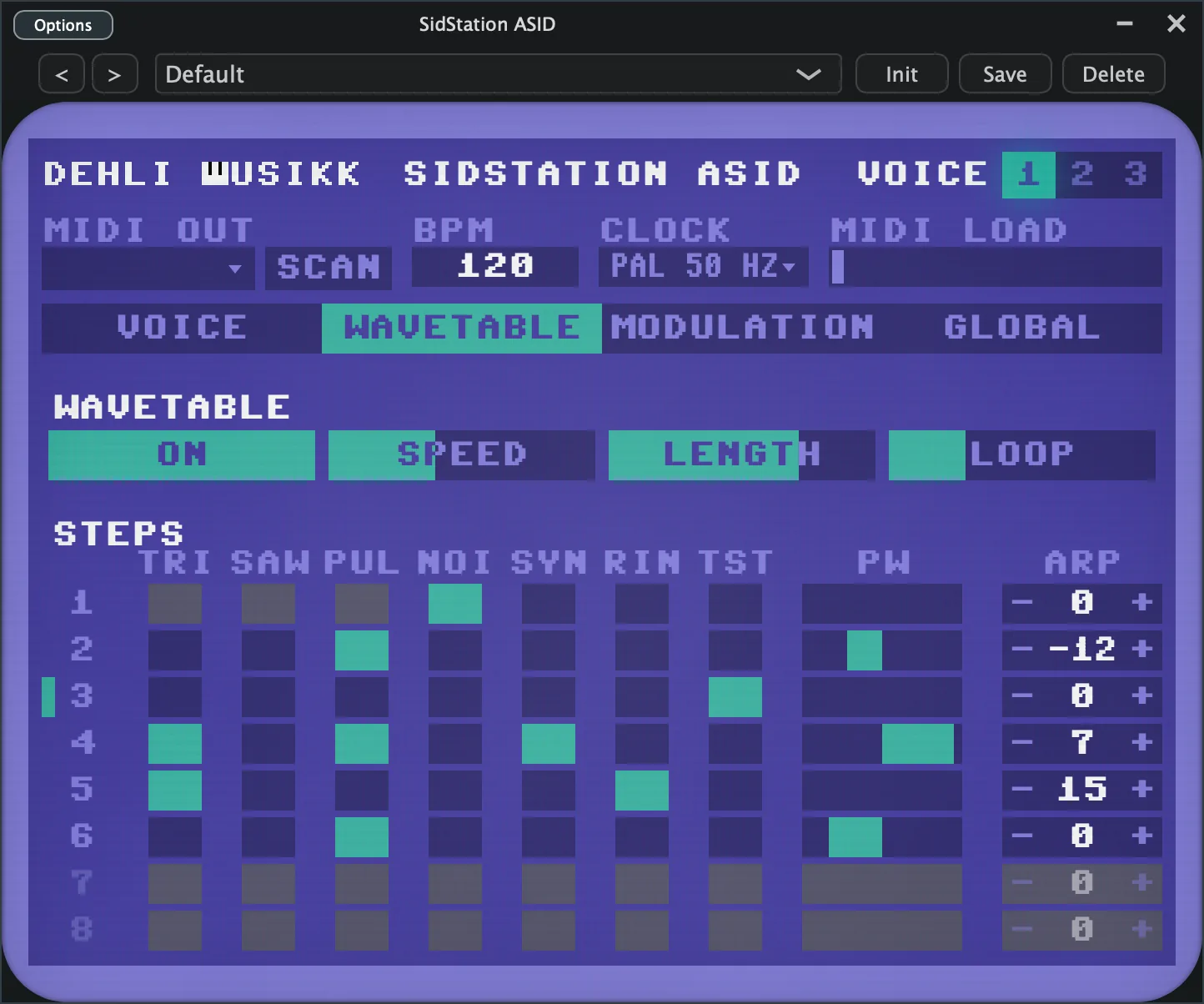
Task: Close the SidStation ASID window
Action: [x=1176, y=23]
